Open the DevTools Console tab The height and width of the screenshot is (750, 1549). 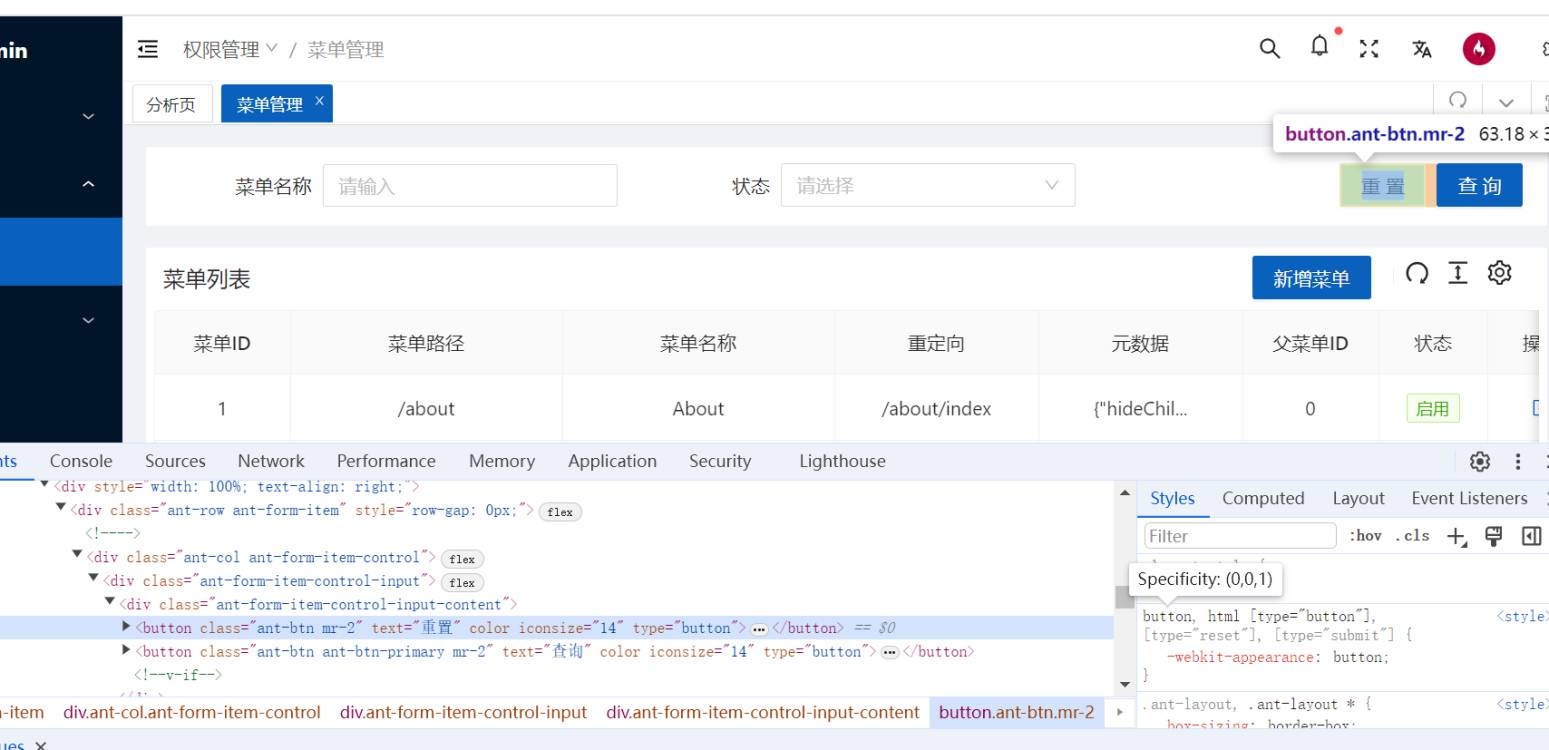[x=81, y=461]
